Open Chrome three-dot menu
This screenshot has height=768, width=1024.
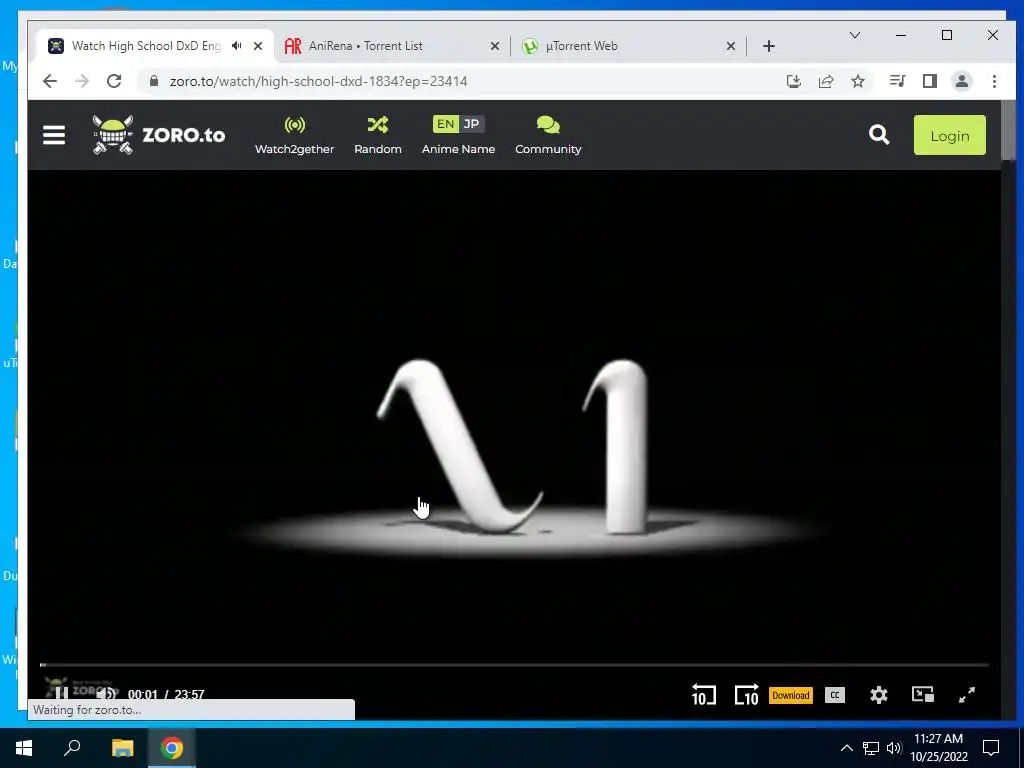[994, 81]
